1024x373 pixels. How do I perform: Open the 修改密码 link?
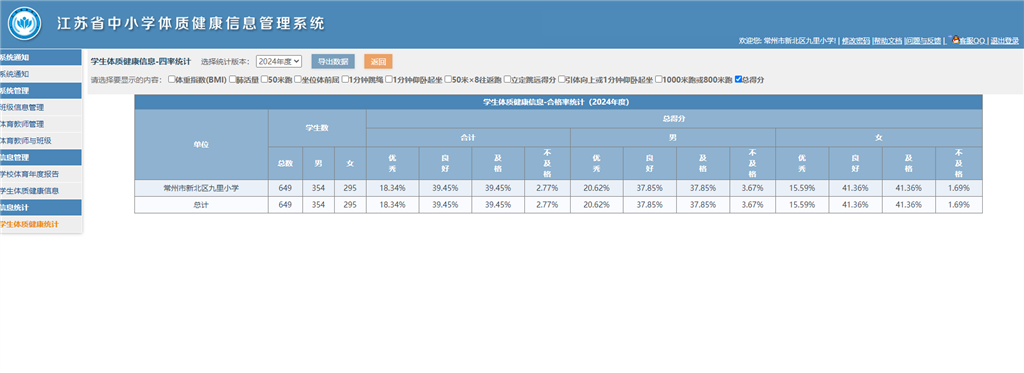(856, 41)
